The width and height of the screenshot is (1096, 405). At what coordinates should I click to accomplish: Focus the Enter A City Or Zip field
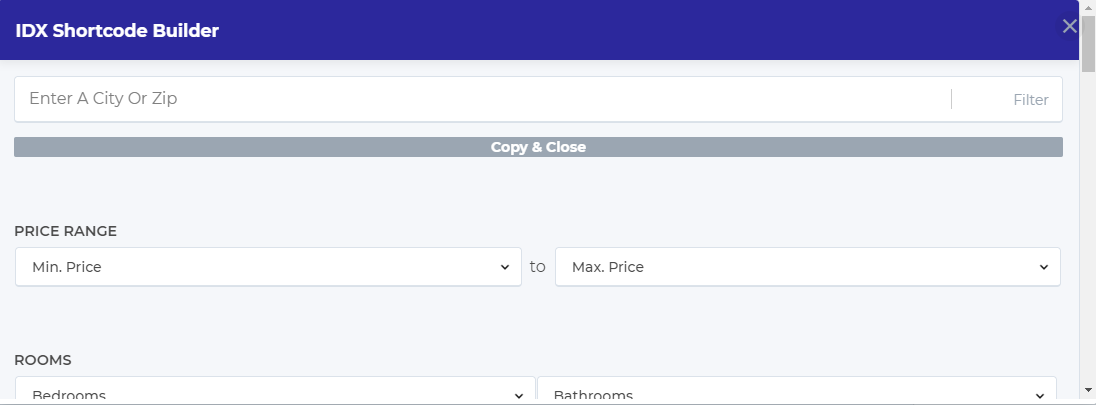click(482, 99)
